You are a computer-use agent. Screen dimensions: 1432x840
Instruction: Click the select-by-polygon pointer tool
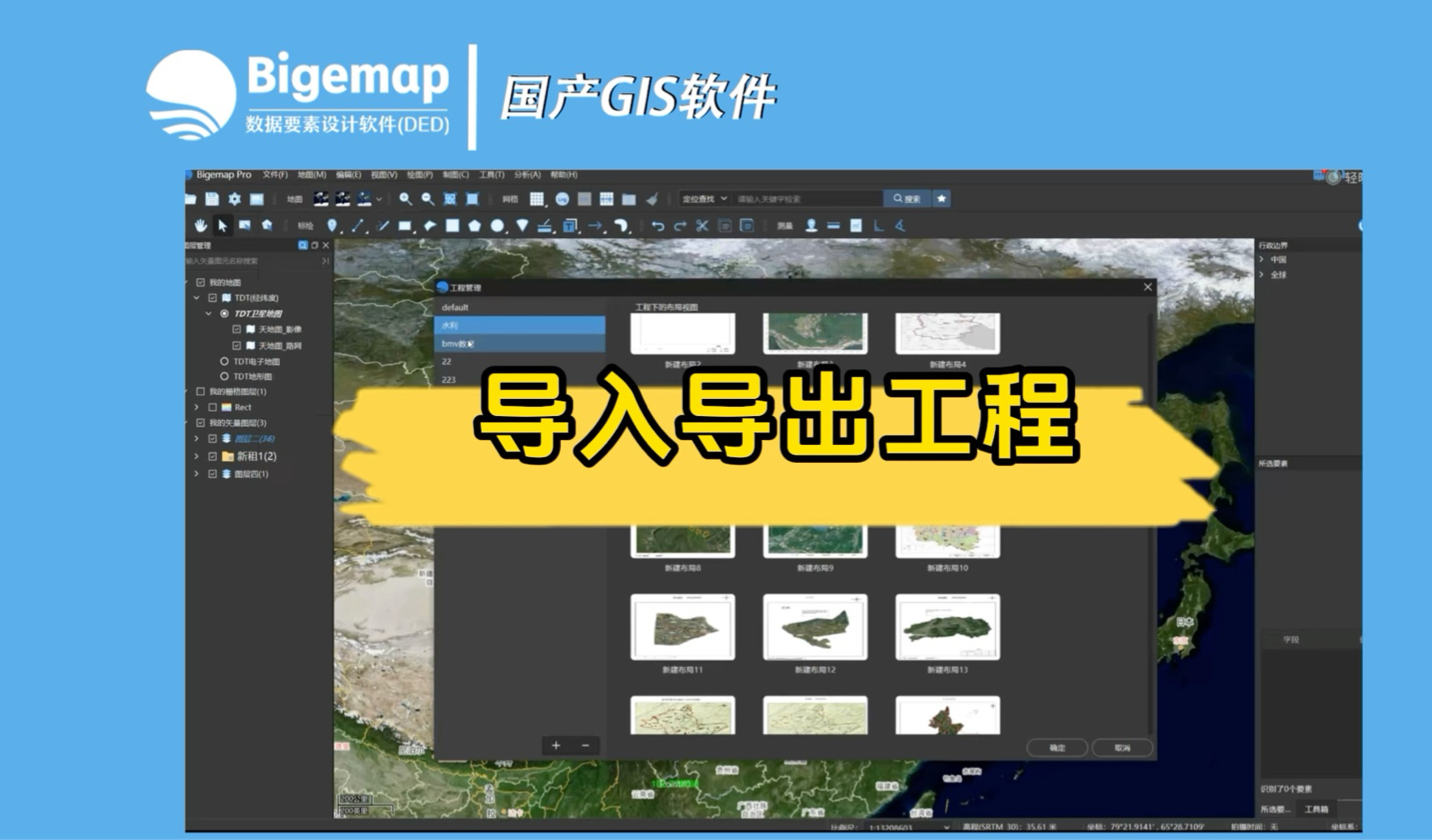267,226
